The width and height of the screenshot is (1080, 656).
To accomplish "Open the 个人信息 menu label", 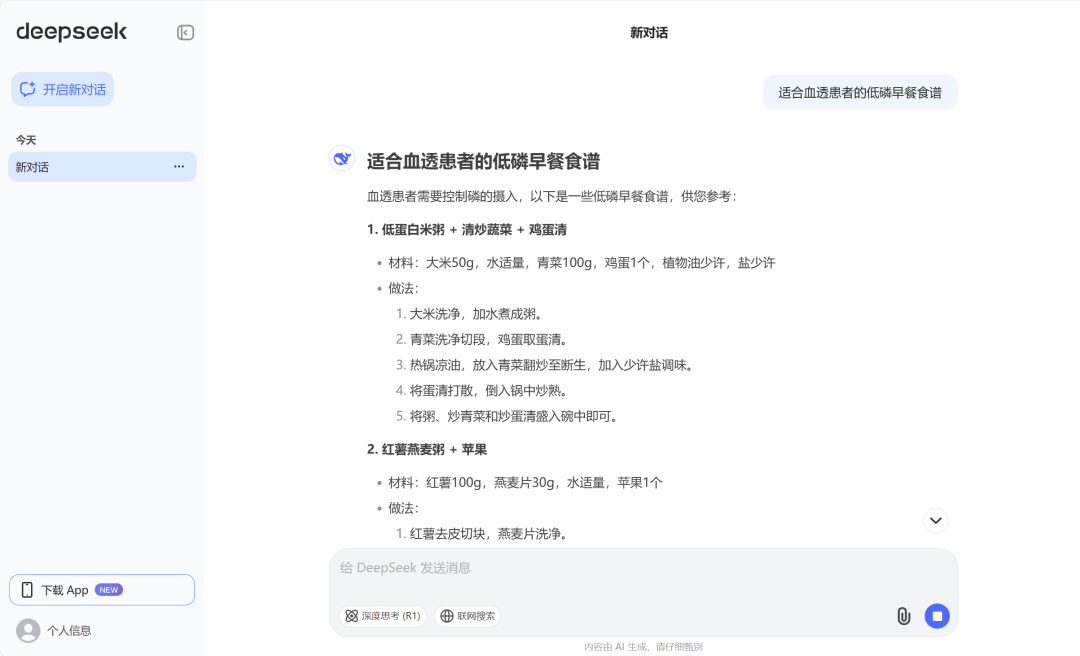I will (69, 631).
